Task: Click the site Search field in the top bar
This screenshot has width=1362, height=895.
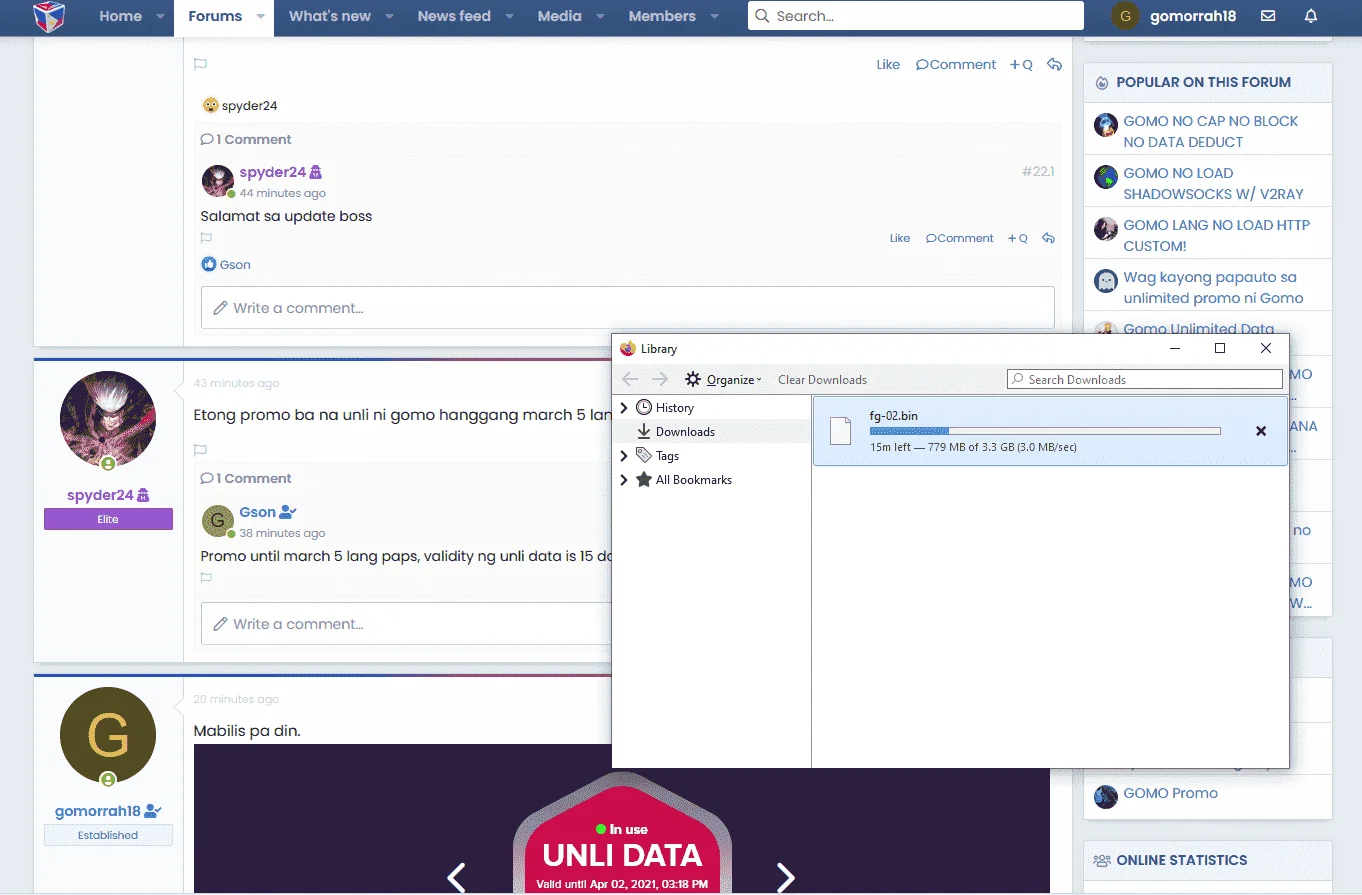Action: point(916,16)
